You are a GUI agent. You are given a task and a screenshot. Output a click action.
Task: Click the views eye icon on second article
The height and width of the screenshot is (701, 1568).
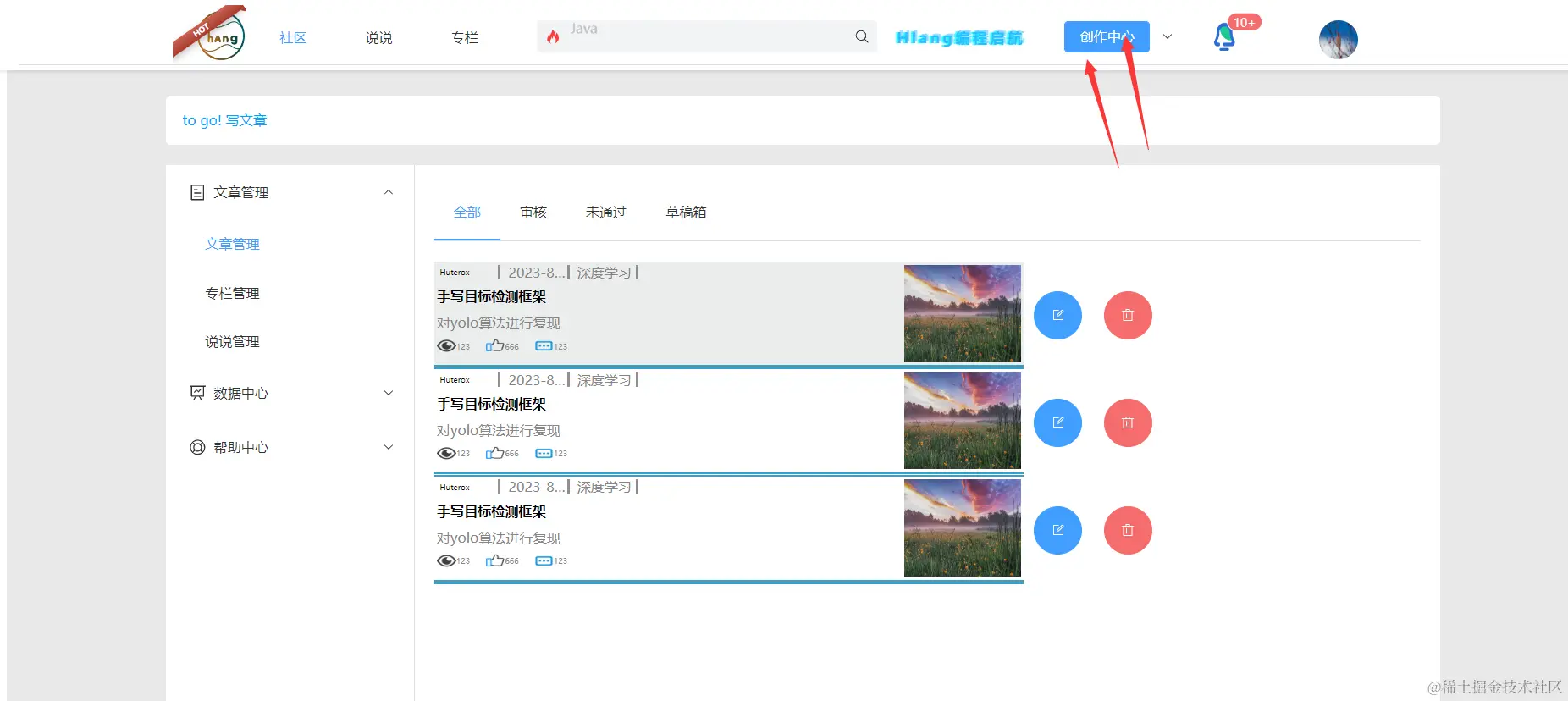pos(446,453)
